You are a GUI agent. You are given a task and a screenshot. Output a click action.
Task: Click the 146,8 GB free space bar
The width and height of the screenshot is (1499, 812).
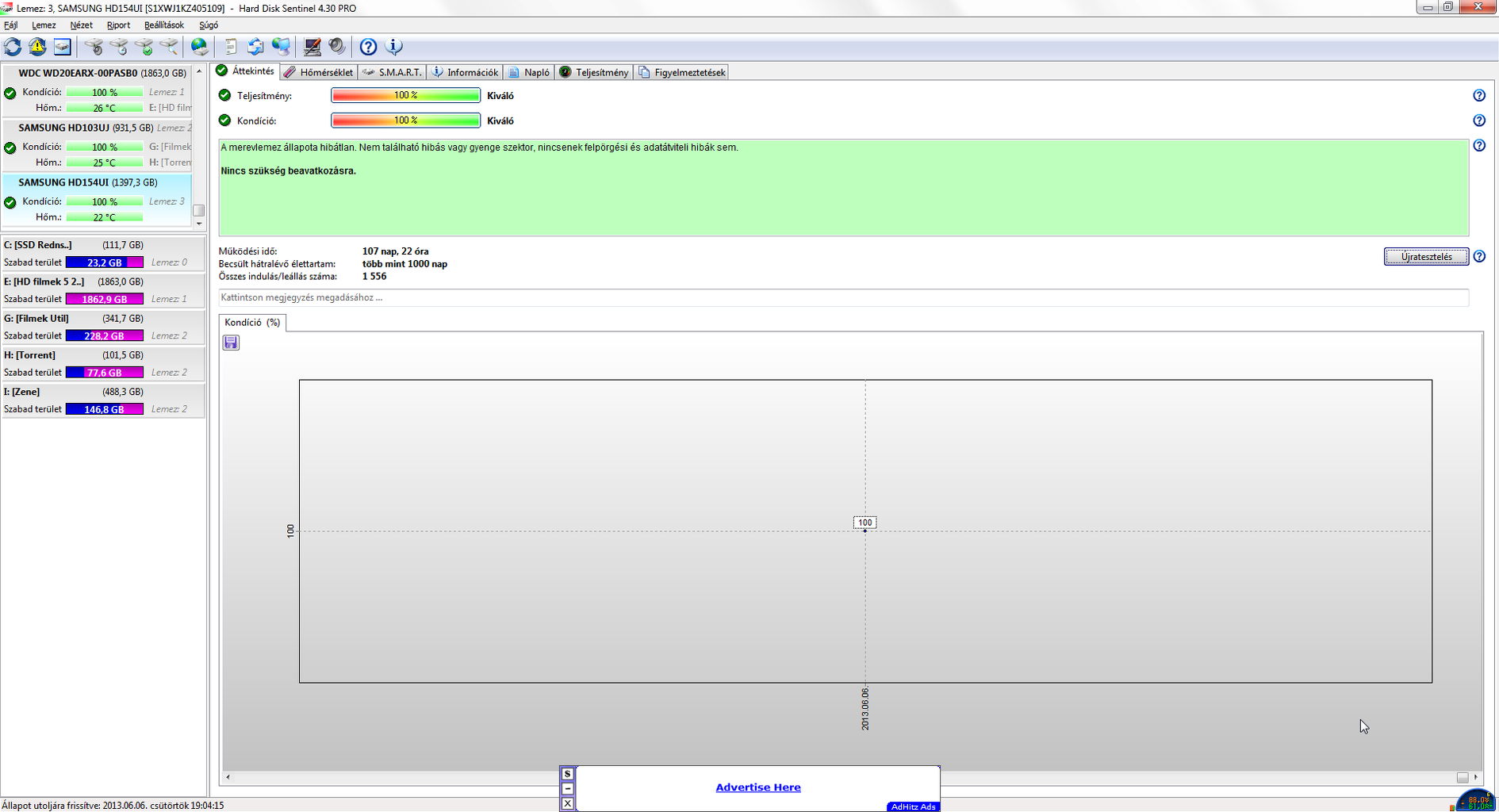pyautogui.click(x=105, y=409)
